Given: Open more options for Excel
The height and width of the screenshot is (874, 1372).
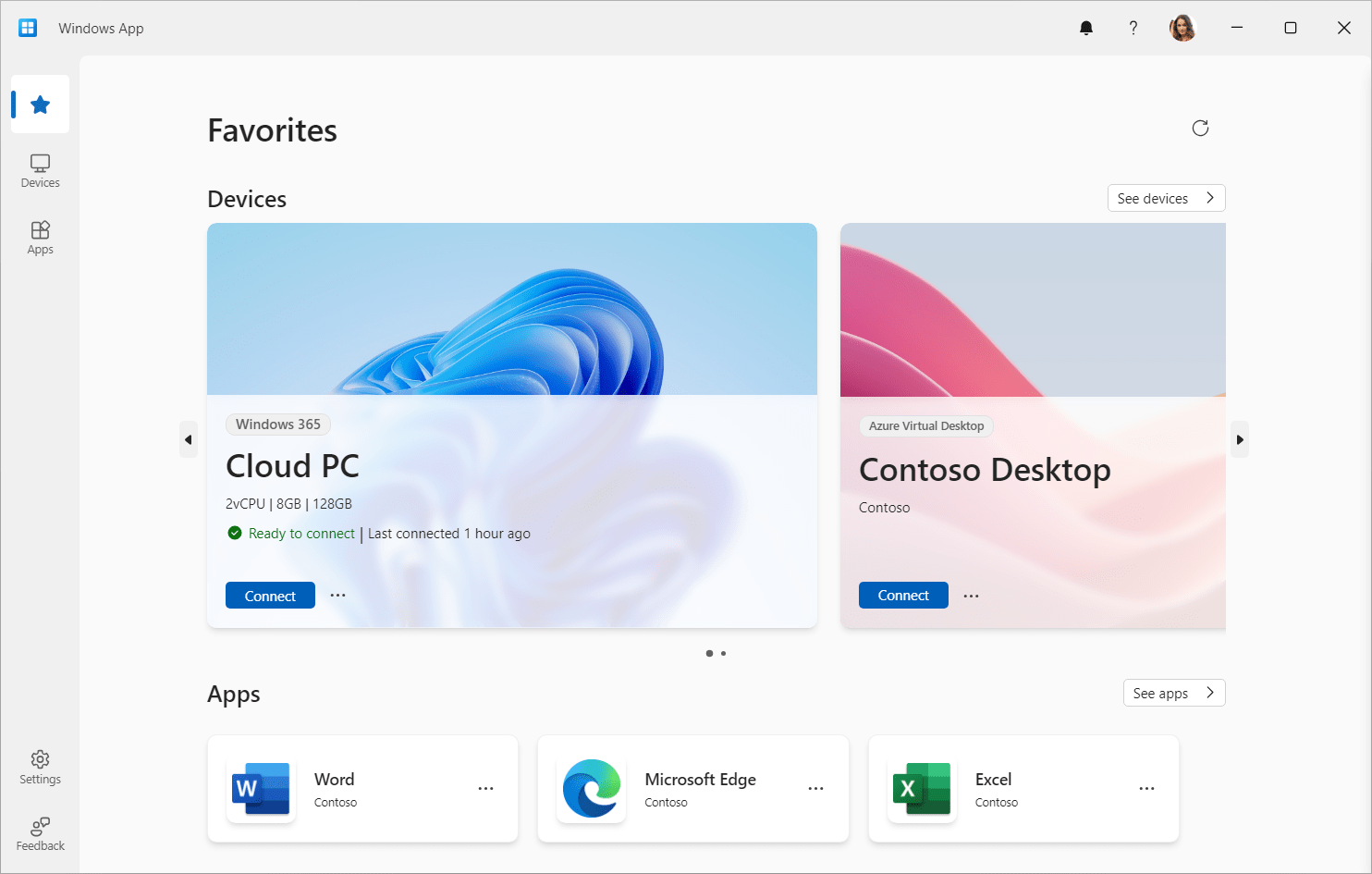Looking at the screenshot, I should [x=1146, y=788].
